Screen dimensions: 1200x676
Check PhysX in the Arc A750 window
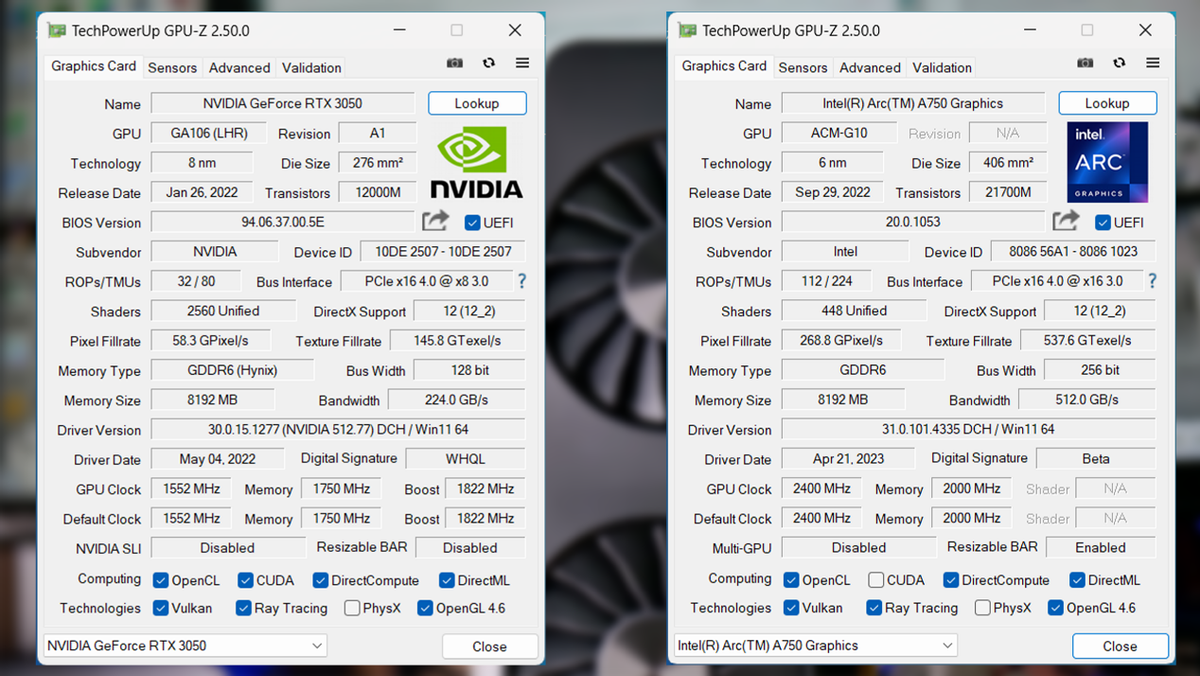[982, 608]
